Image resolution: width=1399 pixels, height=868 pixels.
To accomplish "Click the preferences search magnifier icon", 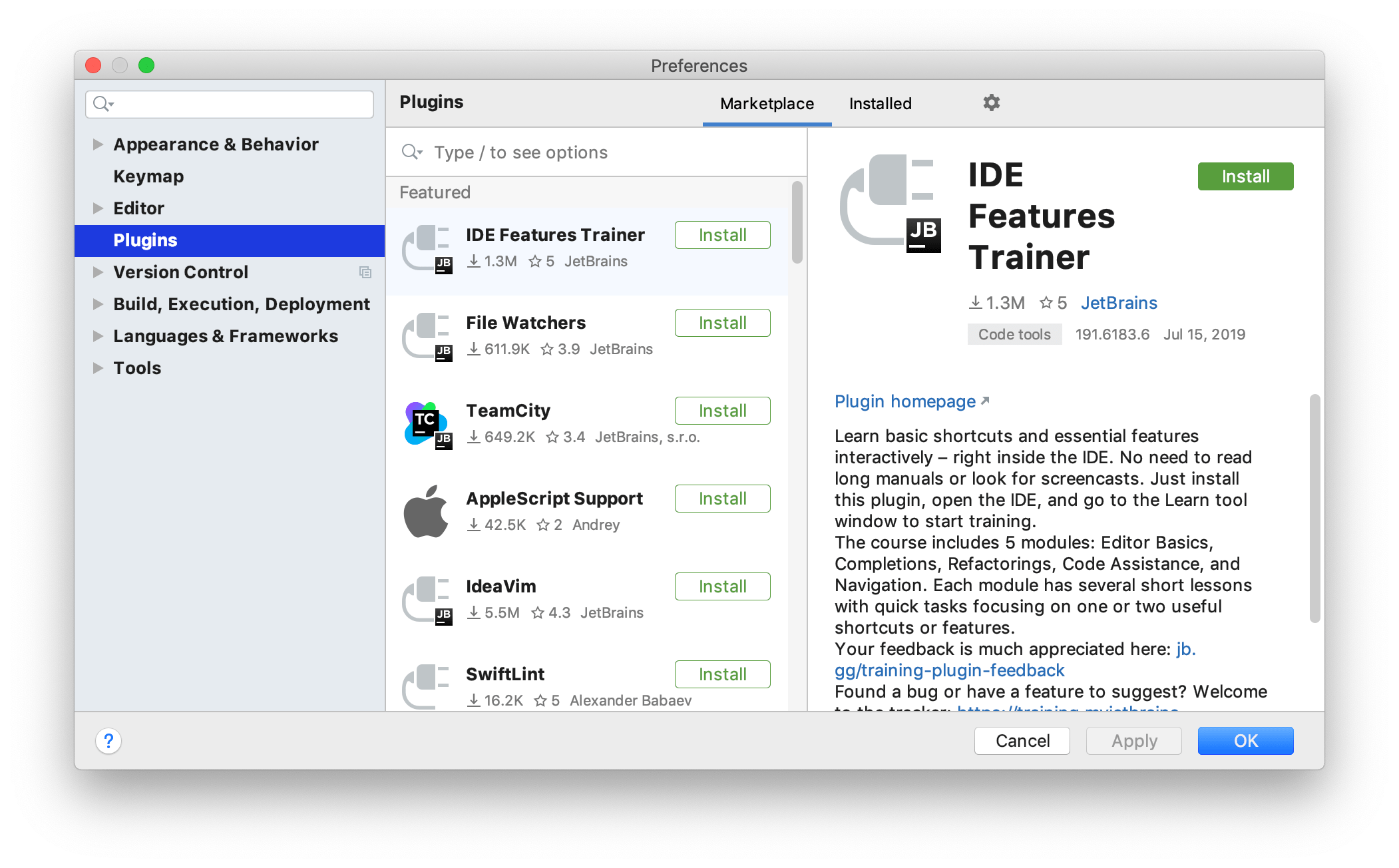I will [103, 104].
